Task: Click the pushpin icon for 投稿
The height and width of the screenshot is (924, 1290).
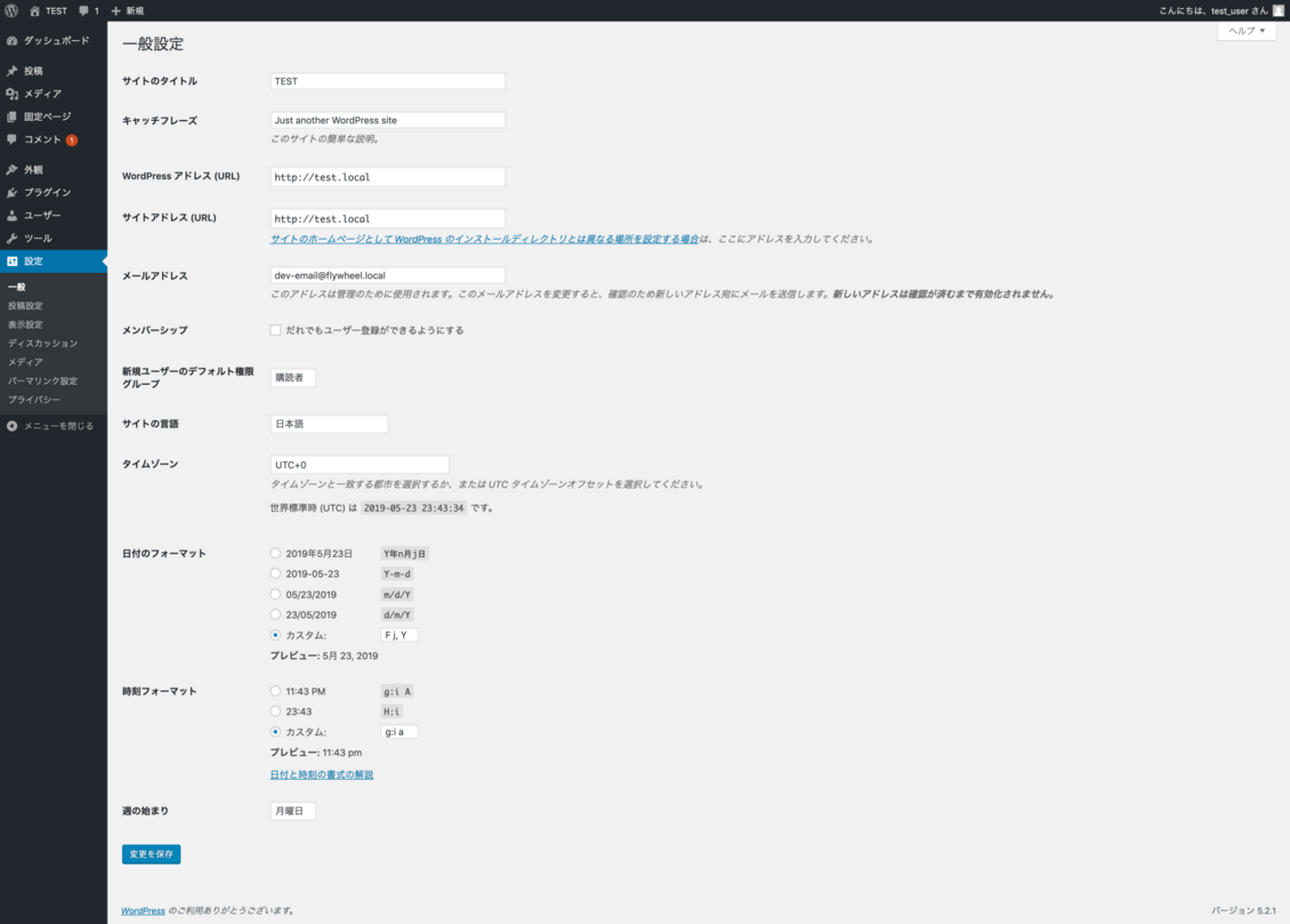Action: tap(12, 71)
